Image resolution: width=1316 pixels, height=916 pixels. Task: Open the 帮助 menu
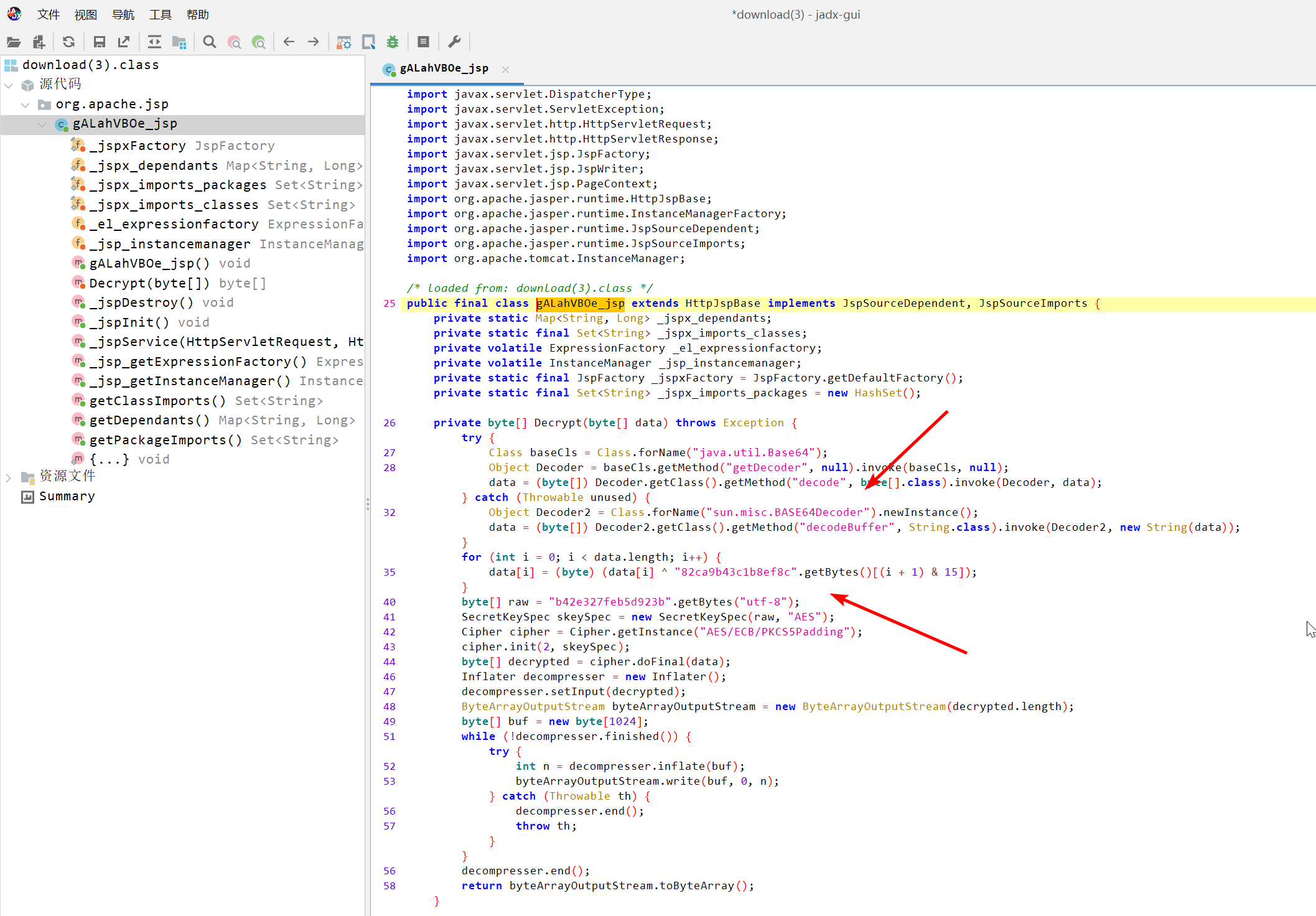(x=198, y=14)
